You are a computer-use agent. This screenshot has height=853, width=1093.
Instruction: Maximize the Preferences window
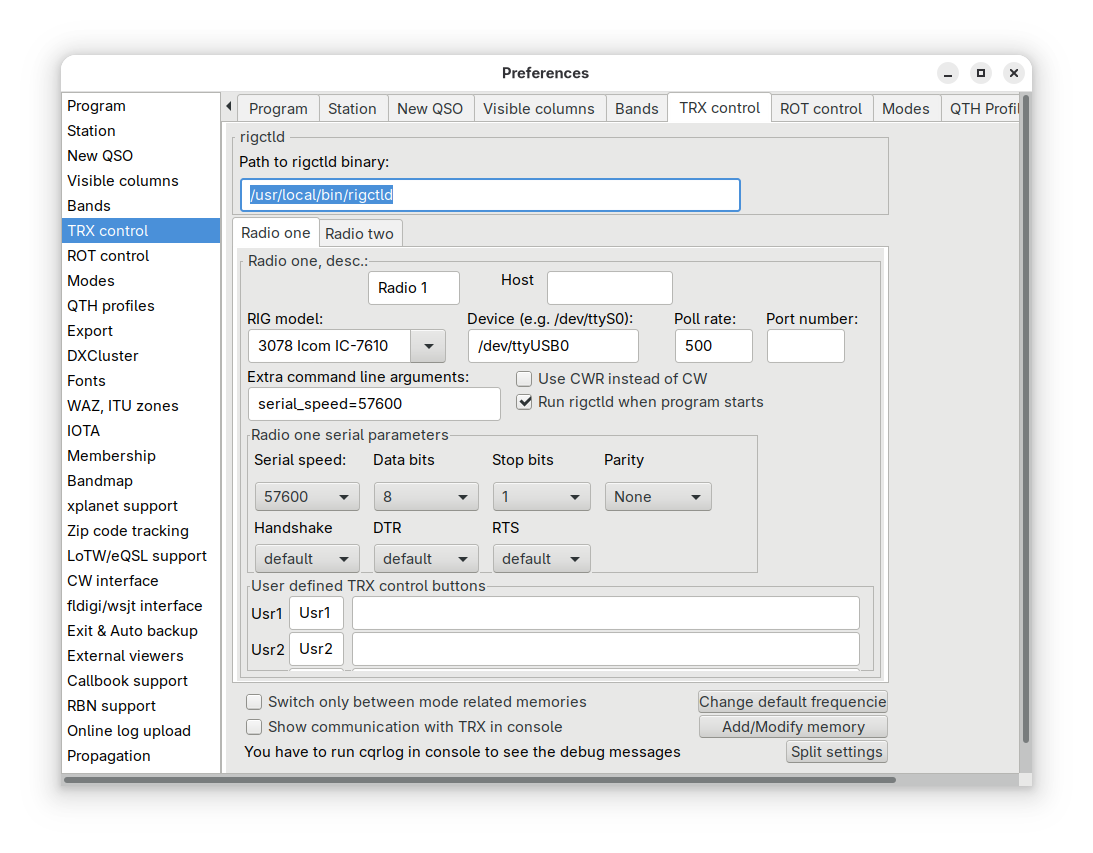click(x=981, y=73)
